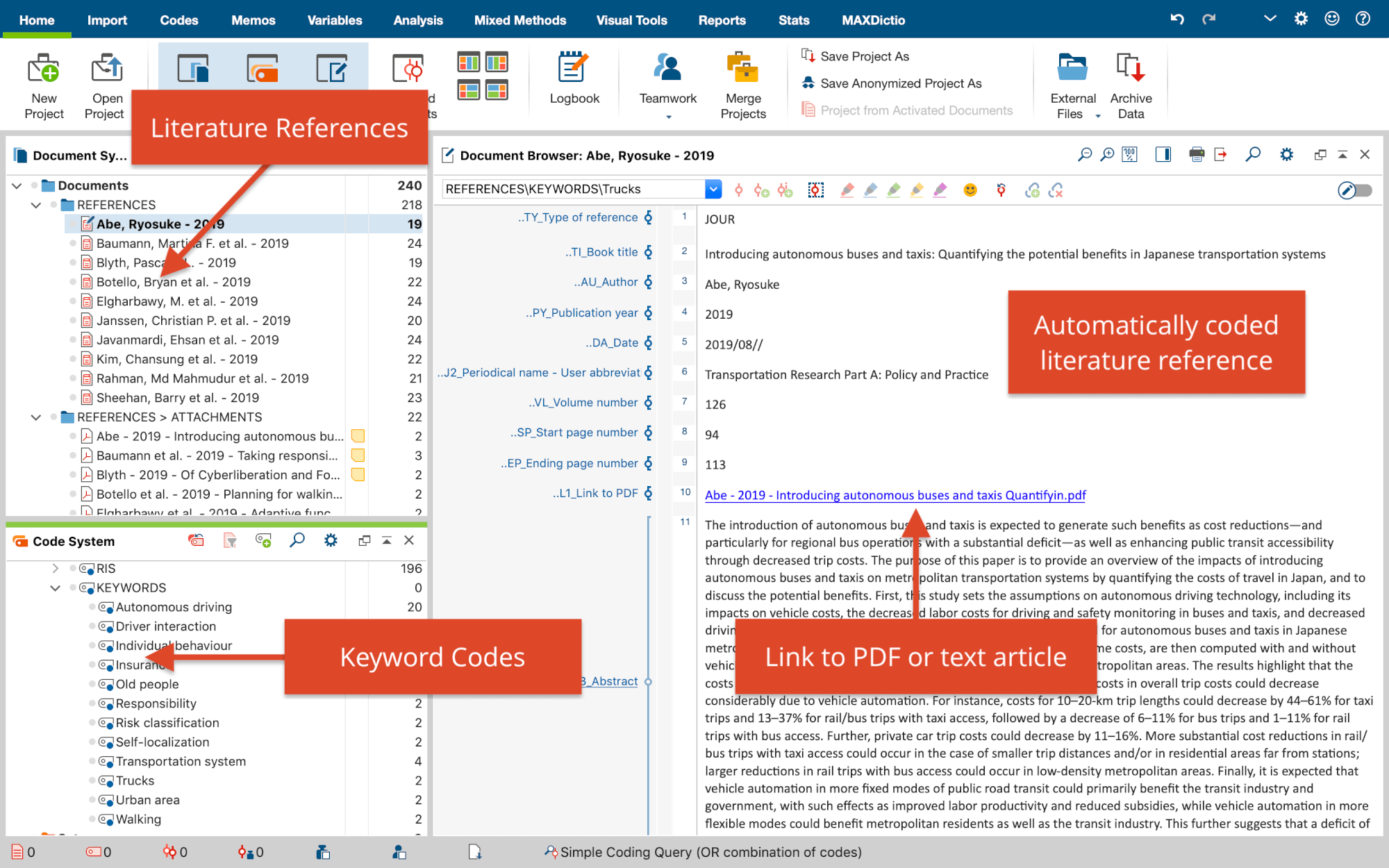The width and height of the screenshot is (1389, 868).
Task: Select Autonomous driving keyword code
Action: click(x=173, y=607)
